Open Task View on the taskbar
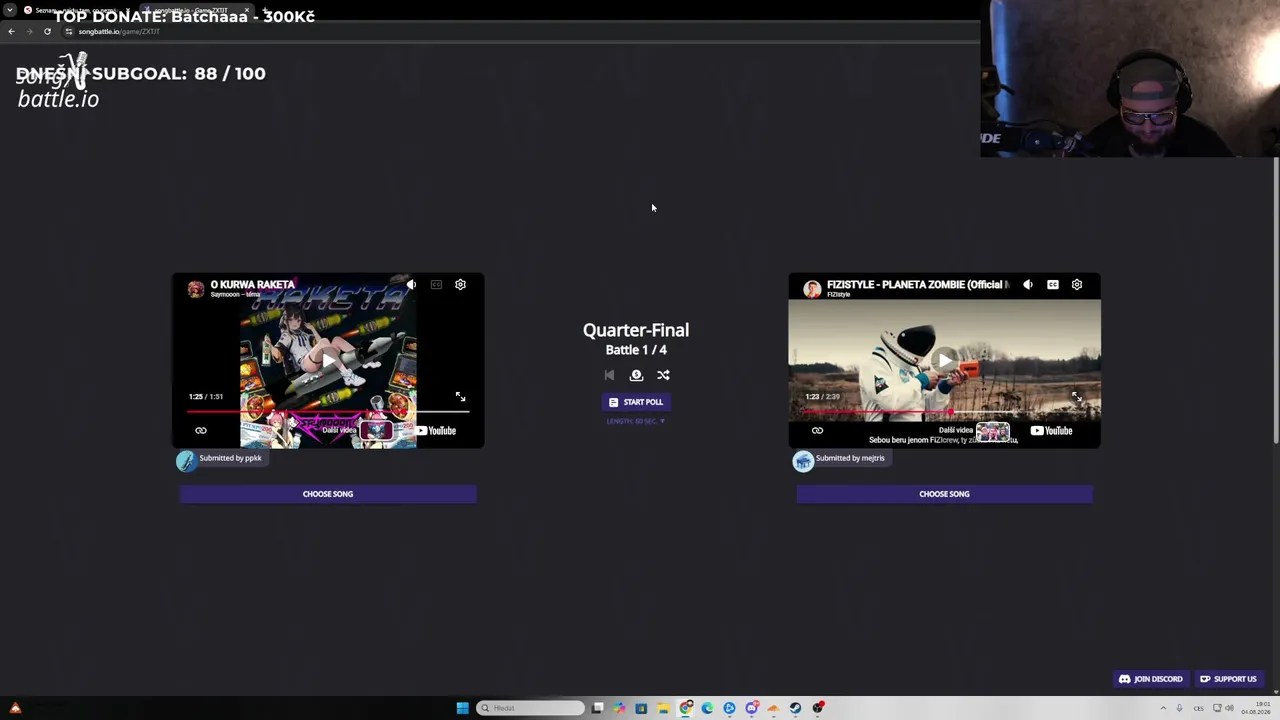The height and width of the screenshot is (720, 1280). tap(597, 708)
